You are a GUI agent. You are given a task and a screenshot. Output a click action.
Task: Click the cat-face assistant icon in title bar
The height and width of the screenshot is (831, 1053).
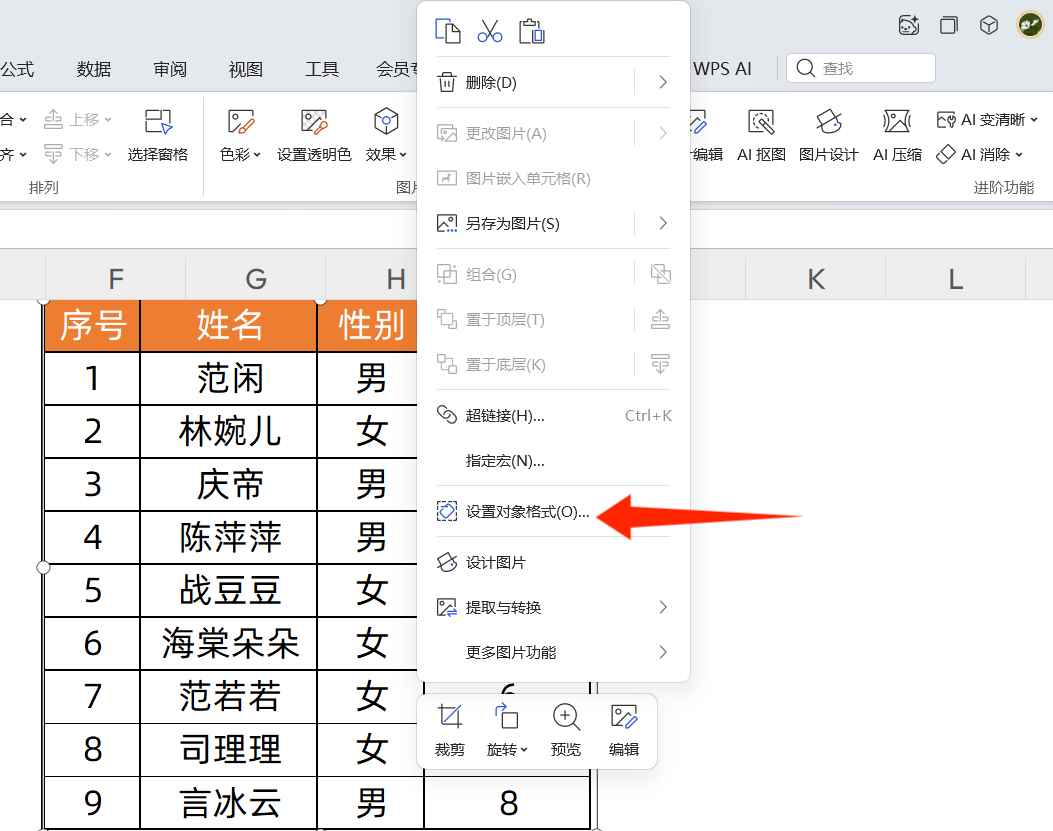click(x=909, y=26)
